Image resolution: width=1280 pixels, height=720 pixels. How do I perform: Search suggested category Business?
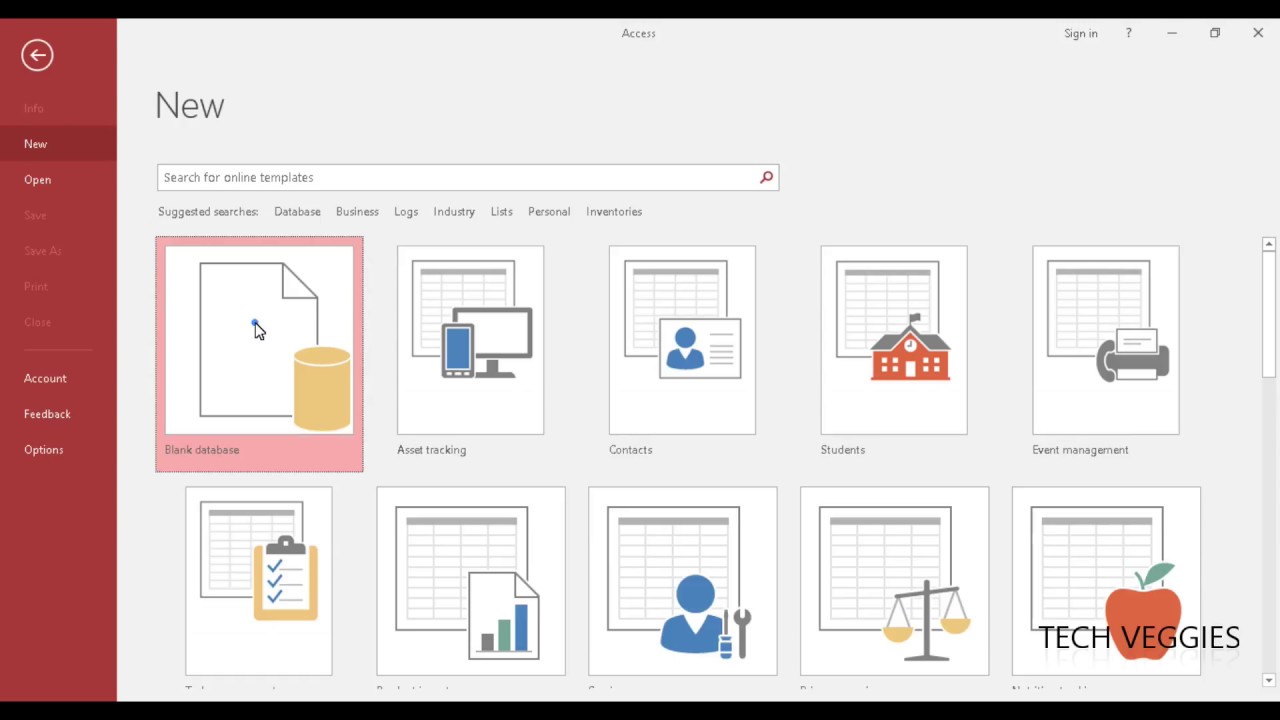[357, 212]
